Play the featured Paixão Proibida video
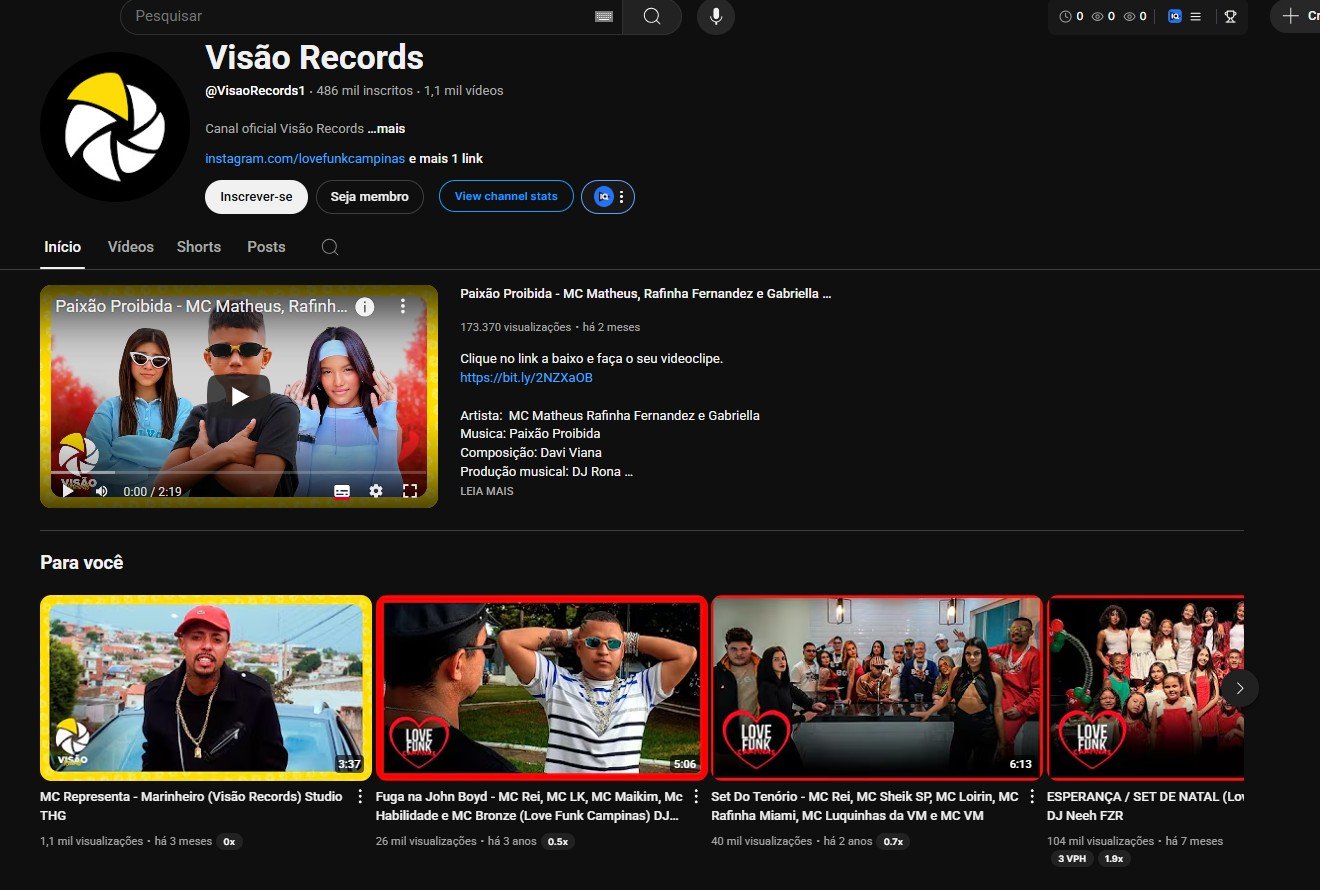Viewport: 1320px width, 890px height. pos(239,396)
